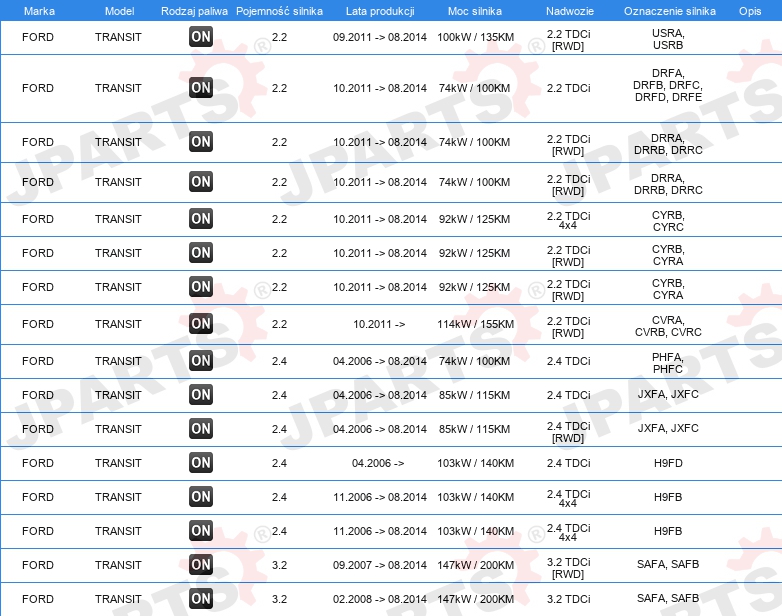Click the ON fuel icon in the H9FD row
This screenshot has height=616, width=782.
tap(201, 463)
